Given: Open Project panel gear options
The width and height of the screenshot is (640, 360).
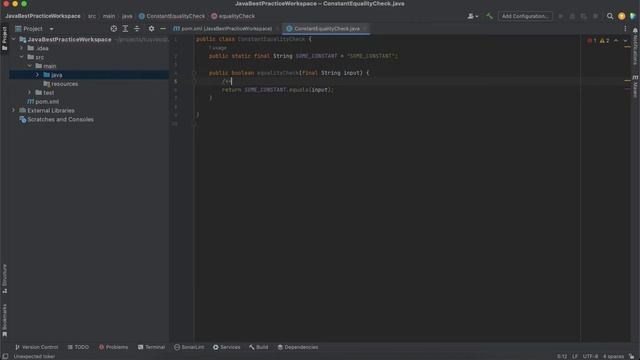Looking at the screenshot, I should point(151,29).
